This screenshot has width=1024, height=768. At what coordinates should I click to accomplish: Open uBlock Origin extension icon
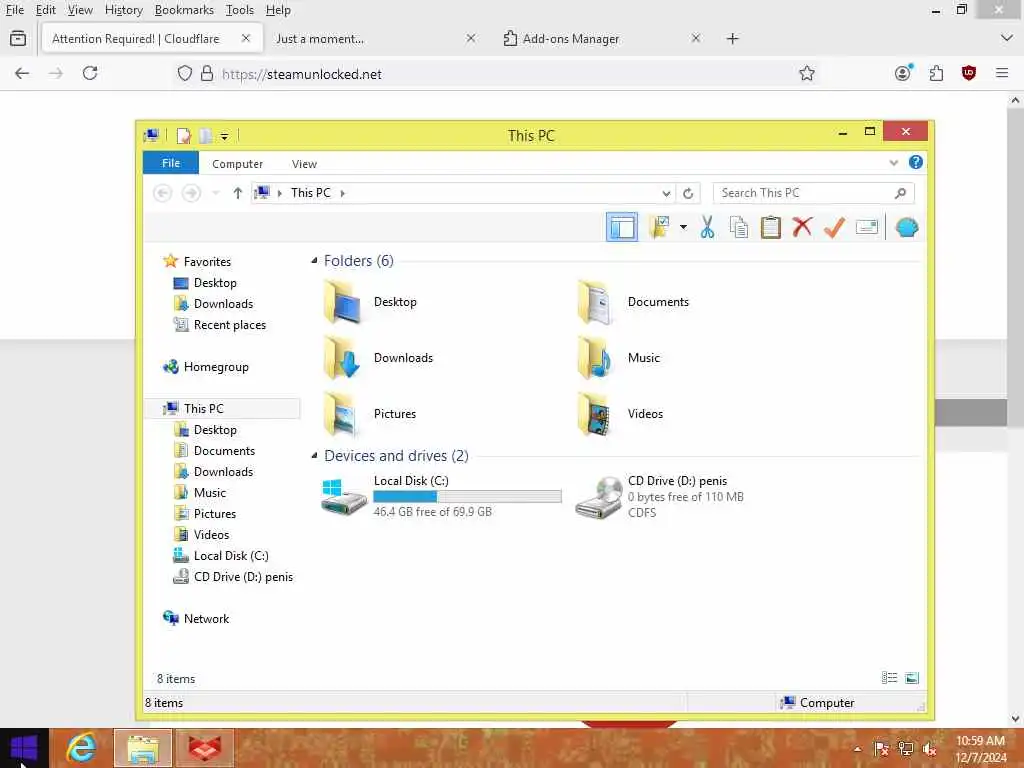(x=968, y=73)
